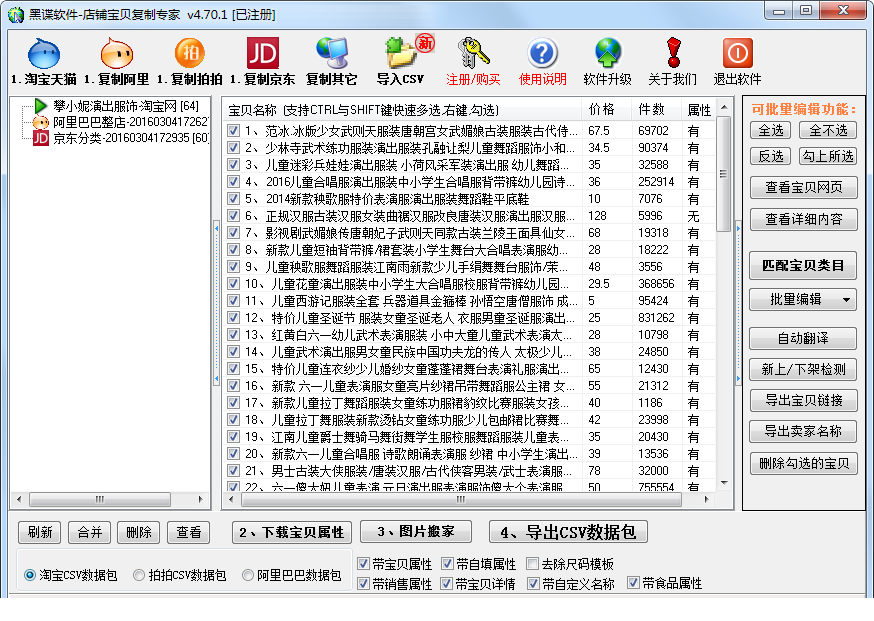Select the green play icon of 攀小妮演出服饰

coord(40,105)
